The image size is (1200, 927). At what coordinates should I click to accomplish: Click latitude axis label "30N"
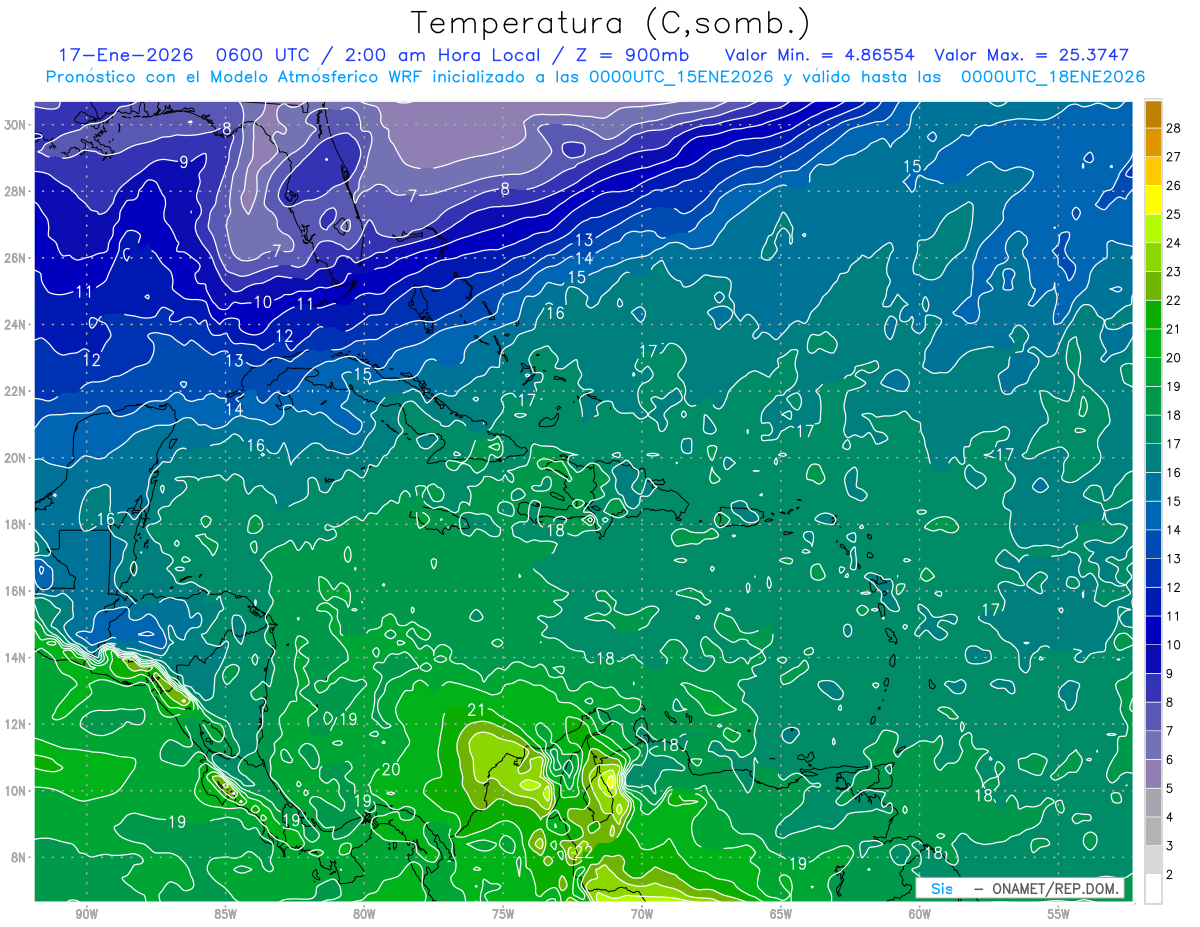coord(14,125)
